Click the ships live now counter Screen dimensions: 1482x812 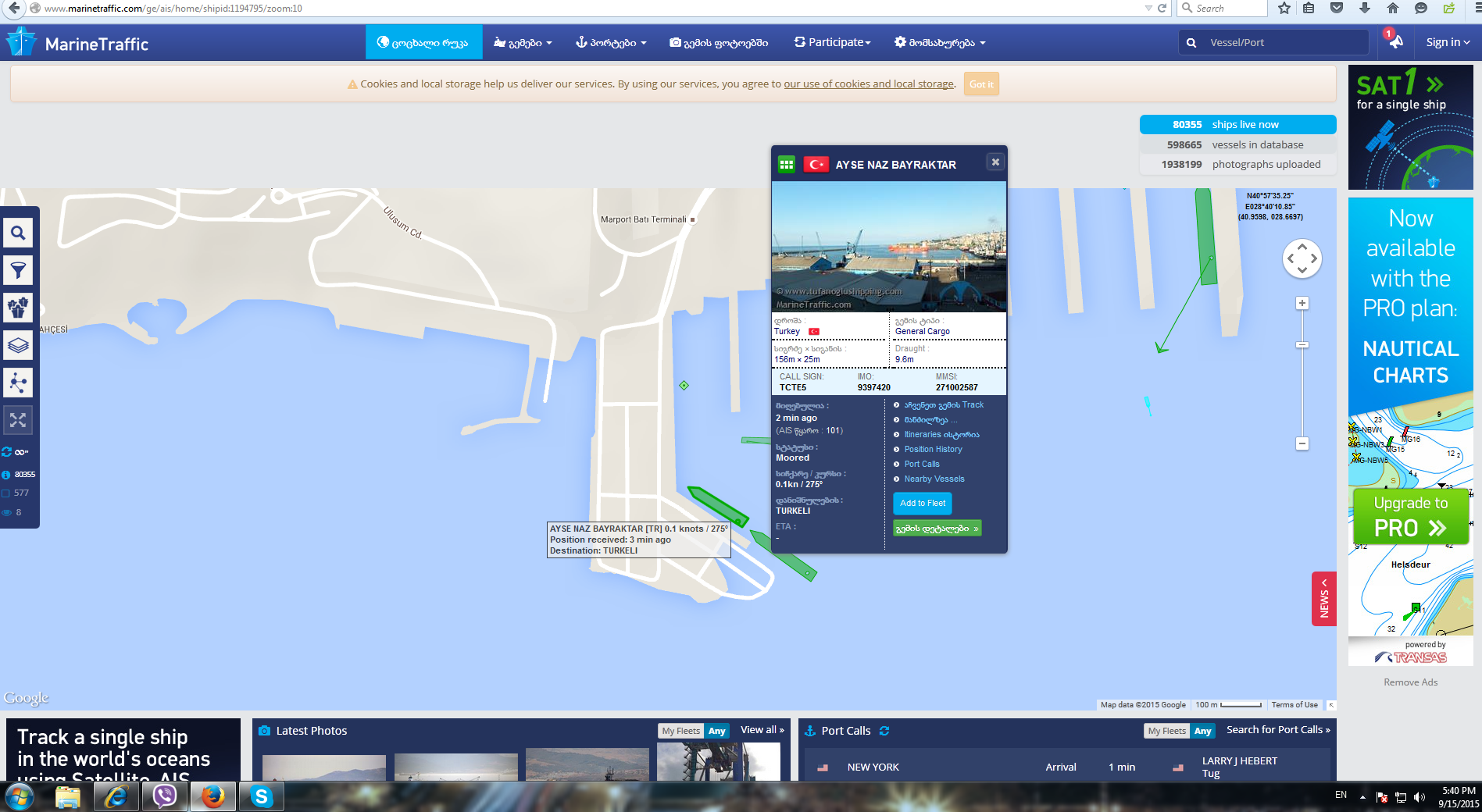tap(1237, 125)
